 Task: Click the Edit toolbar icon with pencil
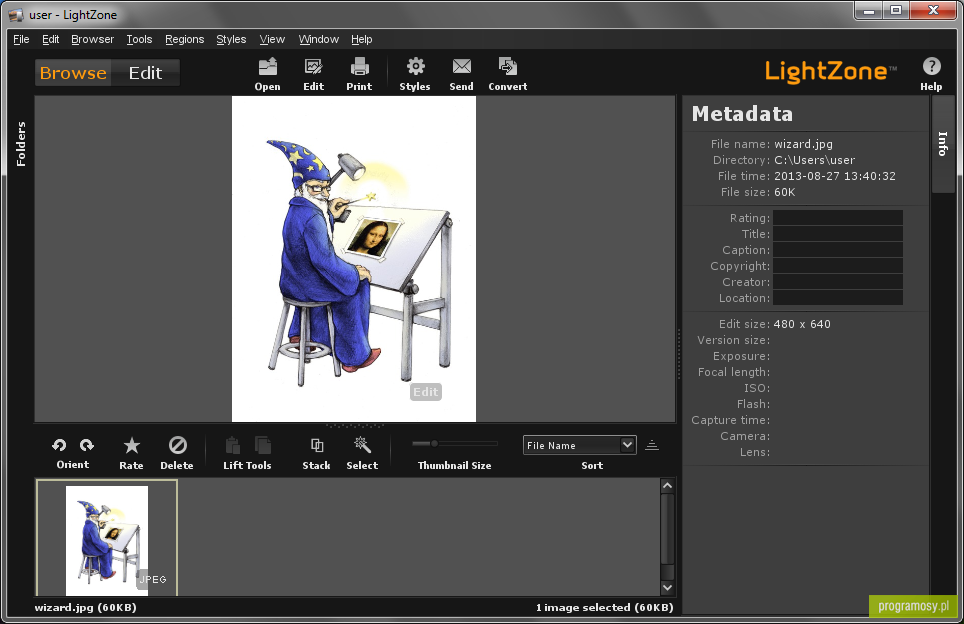point(314,66)
